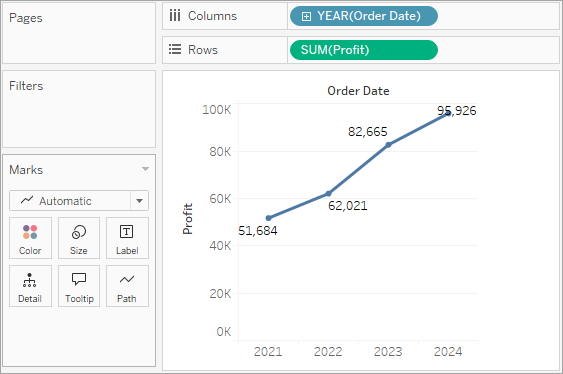Screen dimensions: 563x374
Task: Open the Size marks card button
Action: (79, 238)
